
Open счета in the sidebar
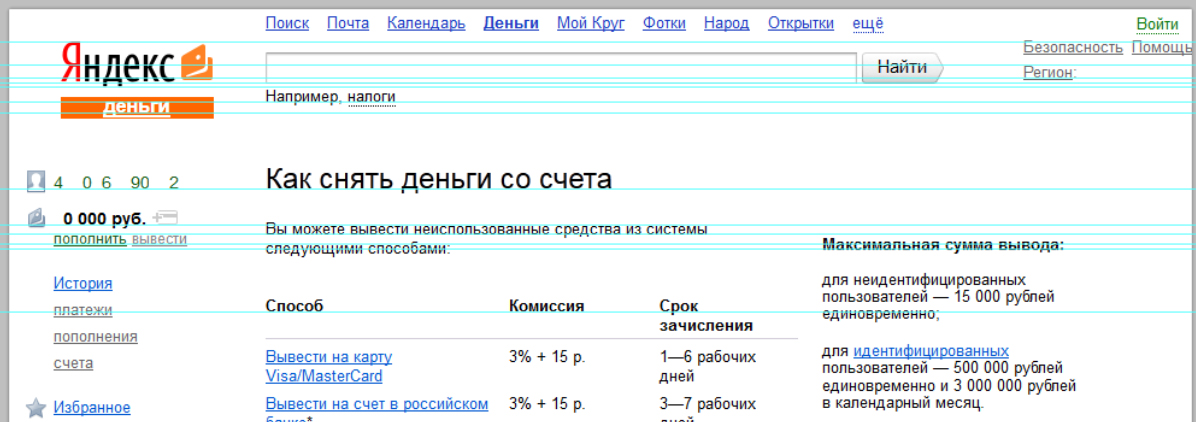click(x=73, y=363)
